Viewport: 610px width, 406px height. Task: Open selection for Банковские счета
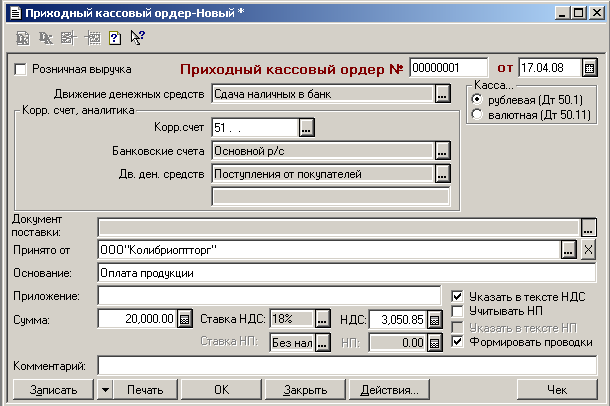tap(442, 150)
